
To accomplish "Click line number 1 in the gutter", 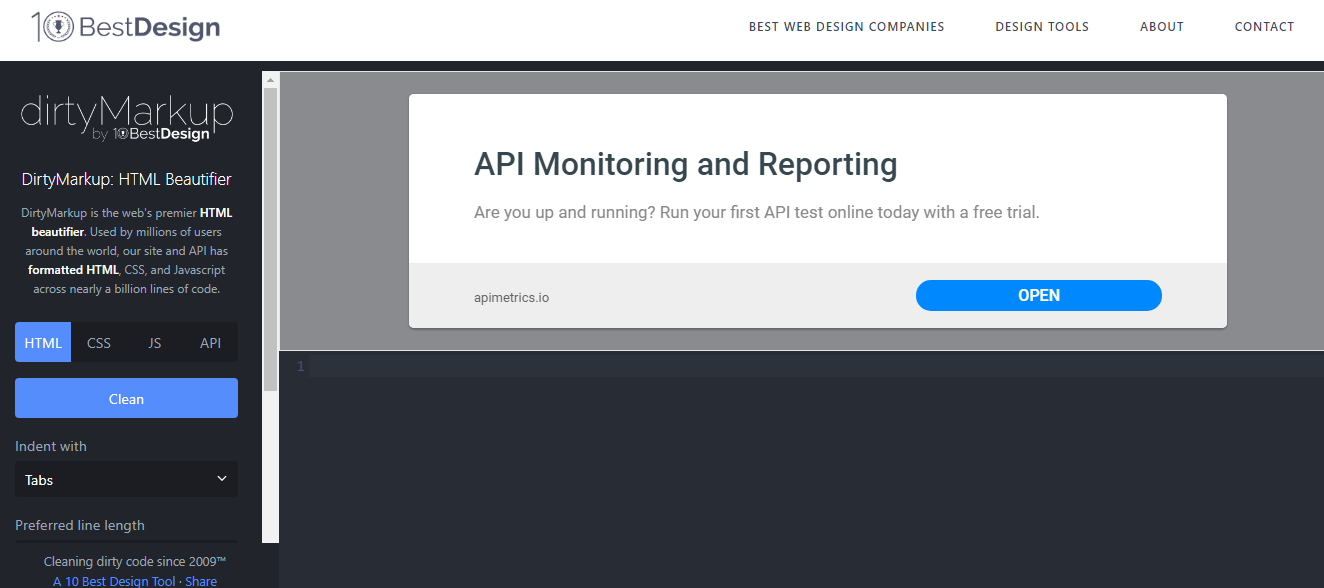I will coord(300,367).
